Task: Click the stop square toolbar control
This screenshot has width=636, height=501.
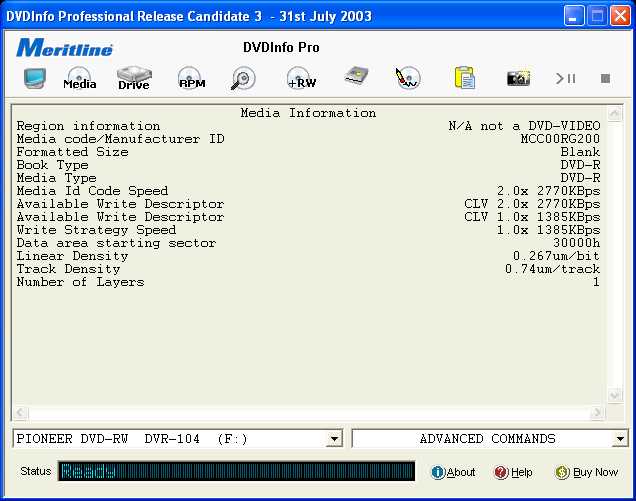Action: coord(605,78)
